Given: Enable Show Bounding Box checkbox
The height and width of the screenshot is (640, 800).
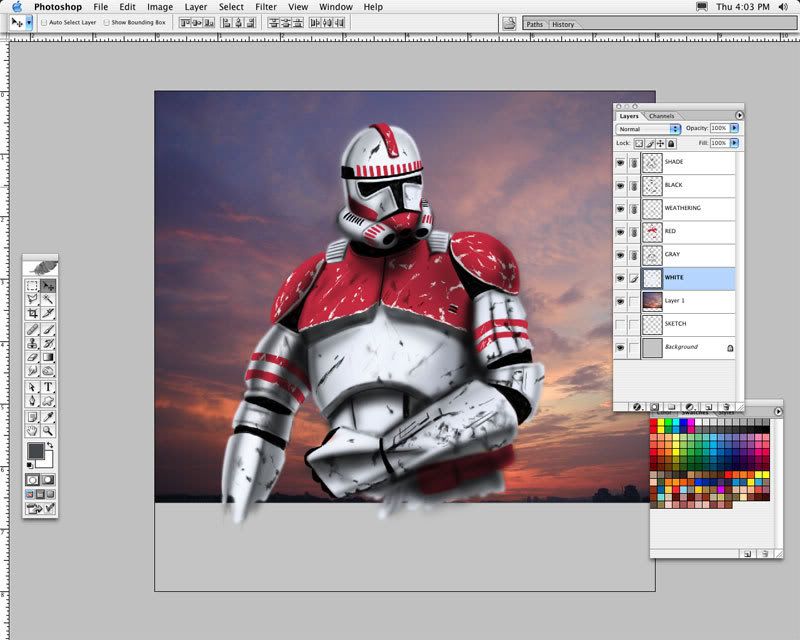Looking at the screenshot, I should pos(106,22).
